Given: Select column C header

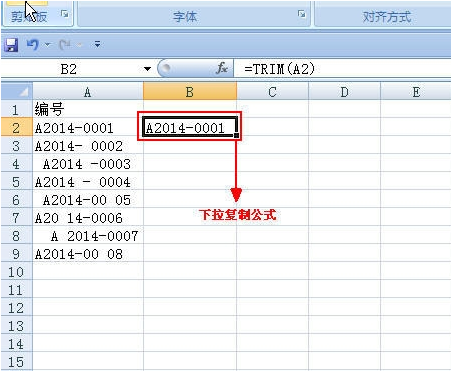Looking at the screenshot, I should pos(273,91).
